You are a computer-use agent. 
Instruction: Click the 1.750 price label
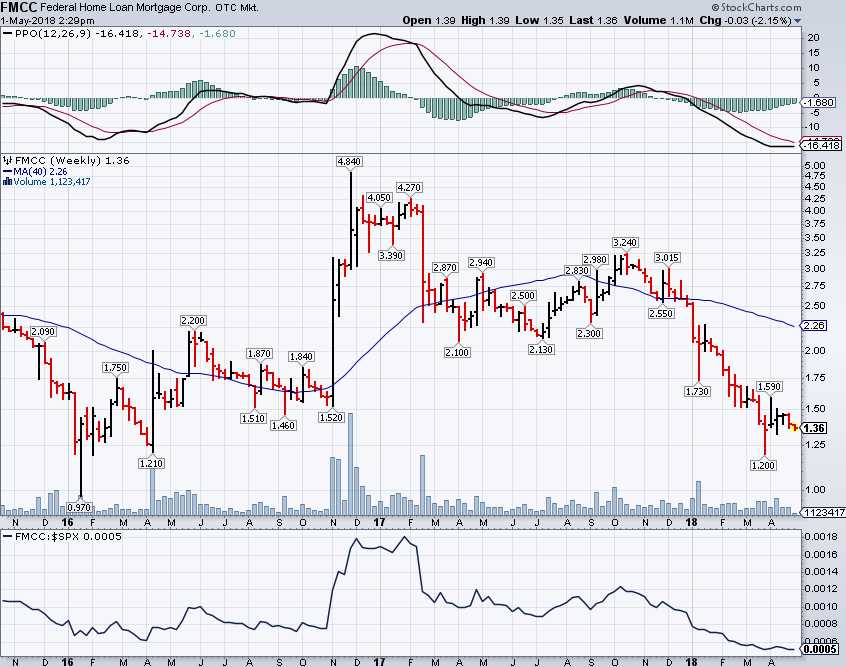click(115, 368)
